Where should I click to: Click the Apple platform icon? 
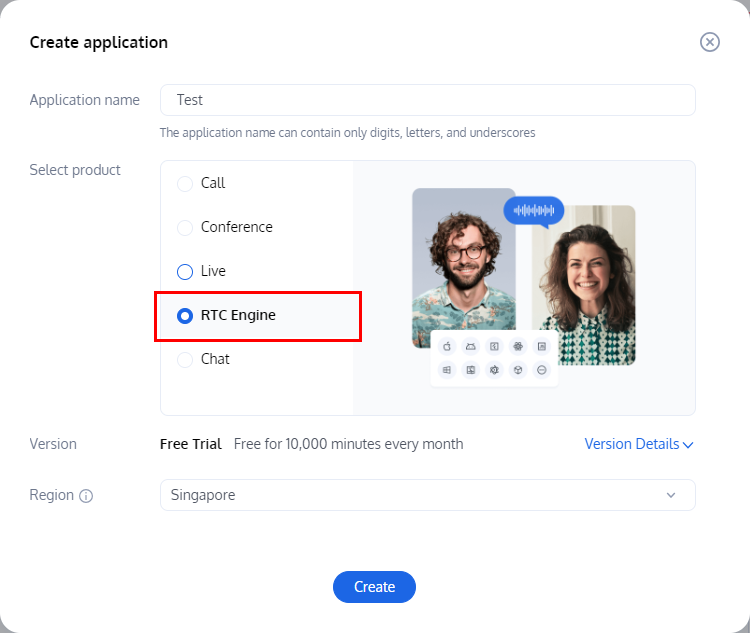tap(447, 346)
